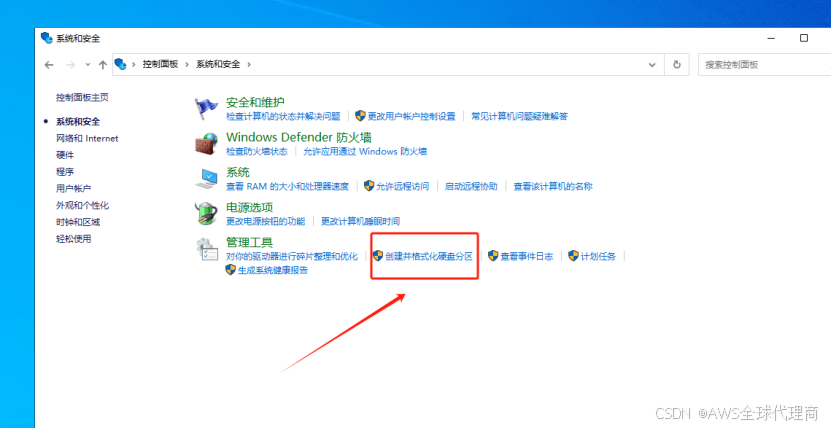Minimize the 系统和安全 window
Viewport: 831px width, 429px height.
click(773, 38)
